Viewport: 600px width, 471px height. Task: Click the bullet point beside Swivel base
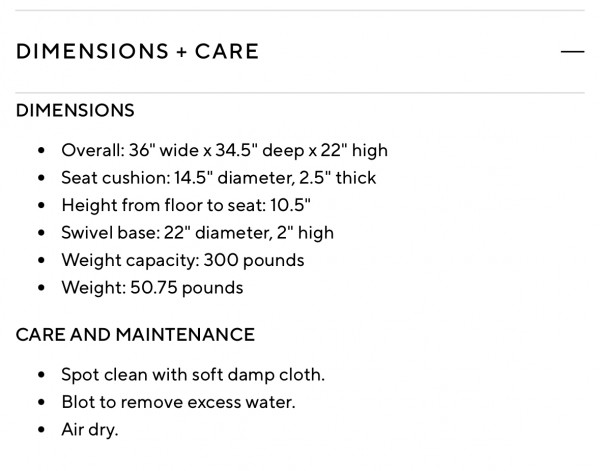(x=41, y=233)
